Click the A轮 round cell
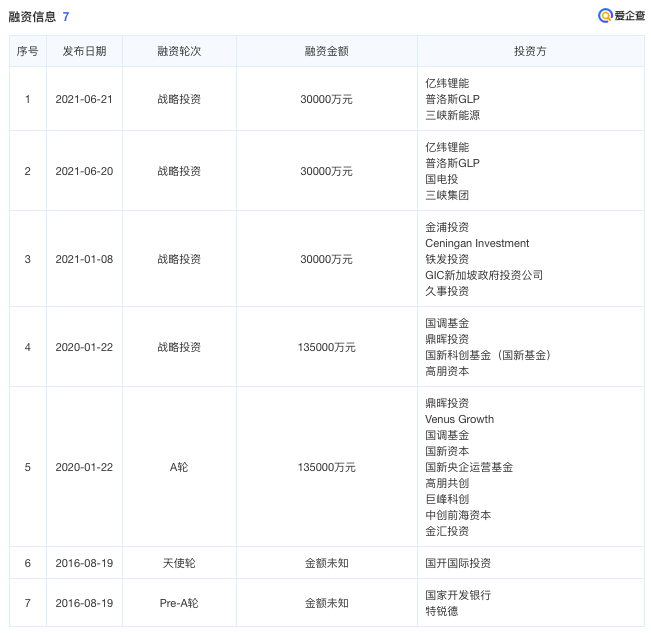The width and height of the screenshot is (651, 633). (179, 467)
